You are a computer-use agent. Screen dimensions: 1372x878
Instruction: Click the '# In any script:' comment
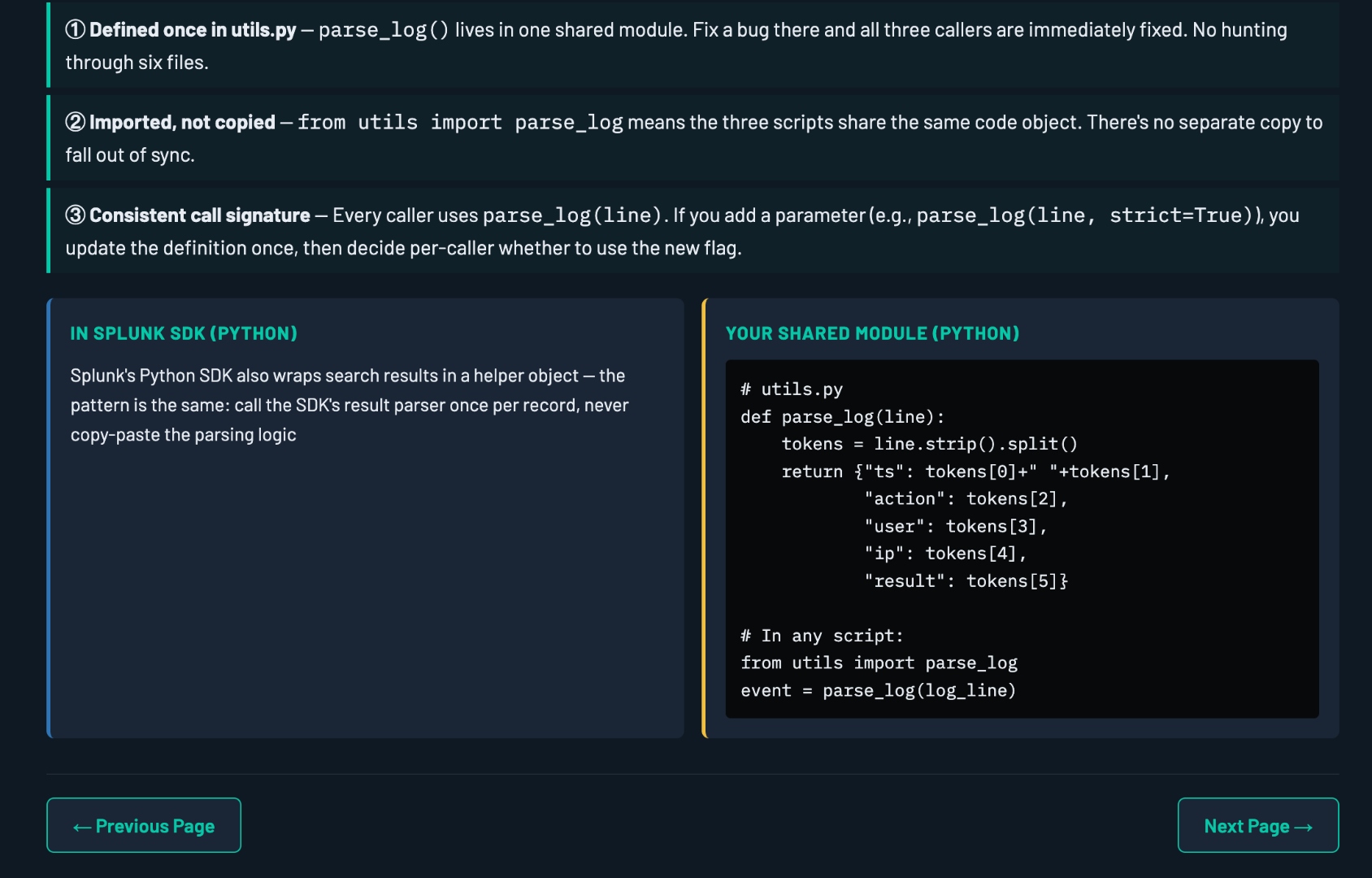(x=822, y=636)
